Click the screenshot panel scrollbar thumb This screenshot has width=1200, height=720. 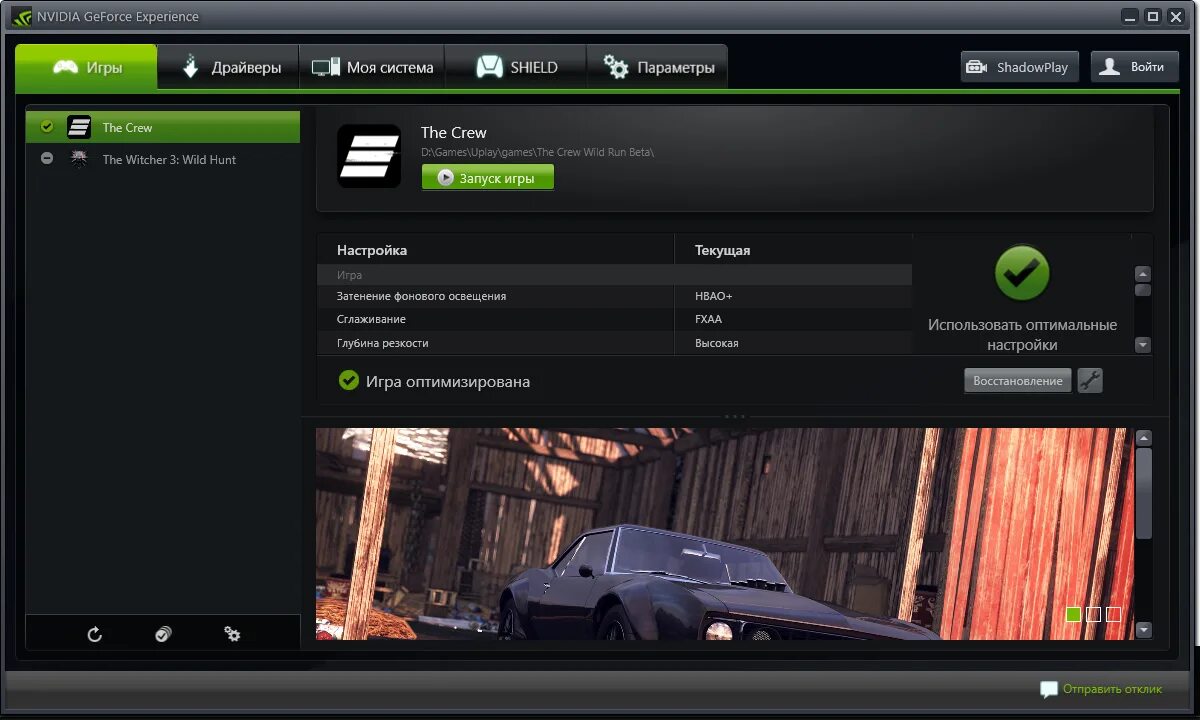point(1144,493)
